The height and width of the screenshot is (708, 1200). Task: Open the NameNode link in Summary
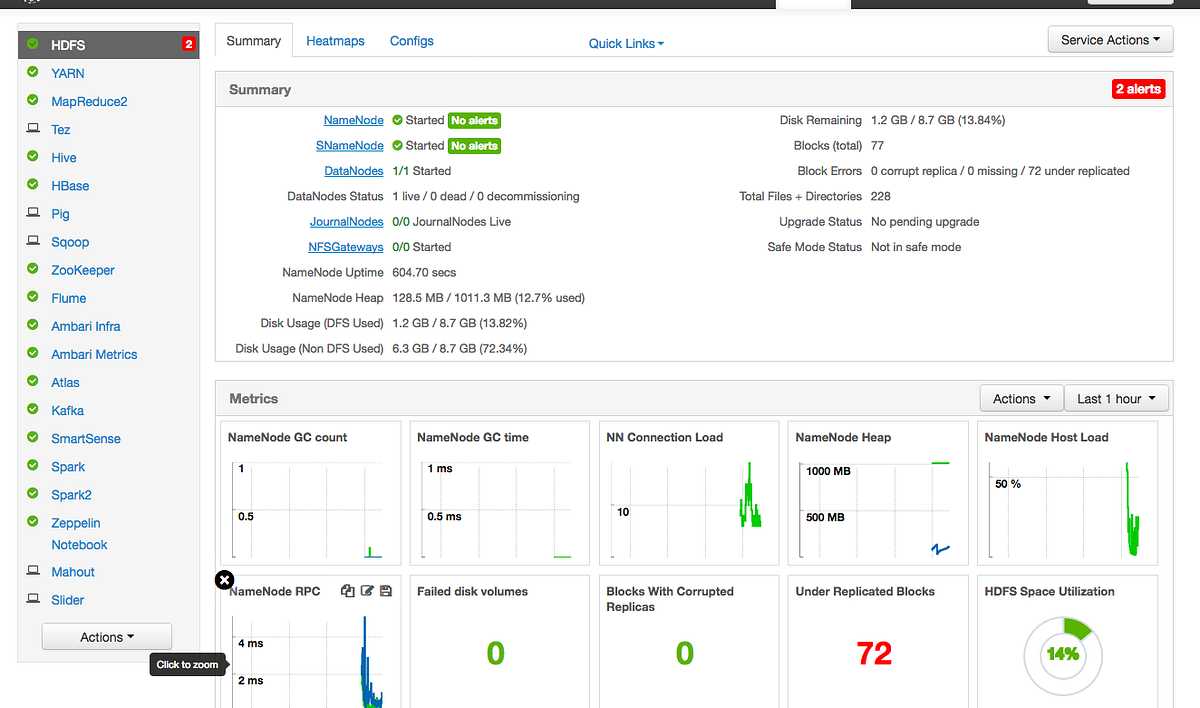tap(353, 119)
